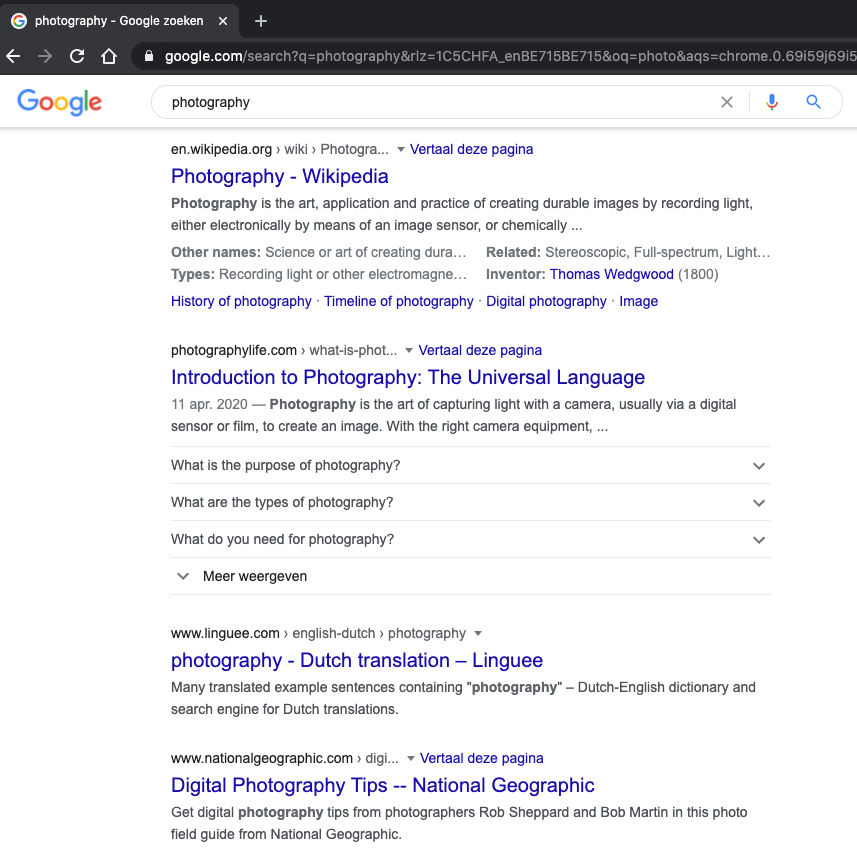Open dropdown arrow beside www.nationalgeographic.com result
The width and height of the screenshot is (857, 850).
(410, 759)
